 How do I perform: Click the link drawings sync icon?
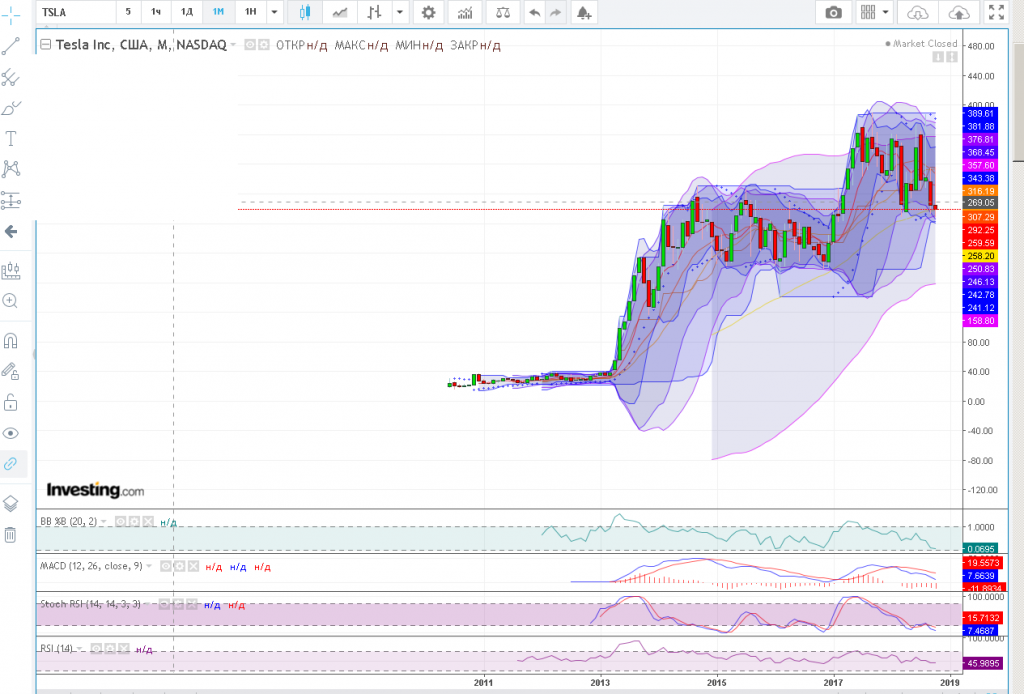pyautogui.click(x=11, y=464)
